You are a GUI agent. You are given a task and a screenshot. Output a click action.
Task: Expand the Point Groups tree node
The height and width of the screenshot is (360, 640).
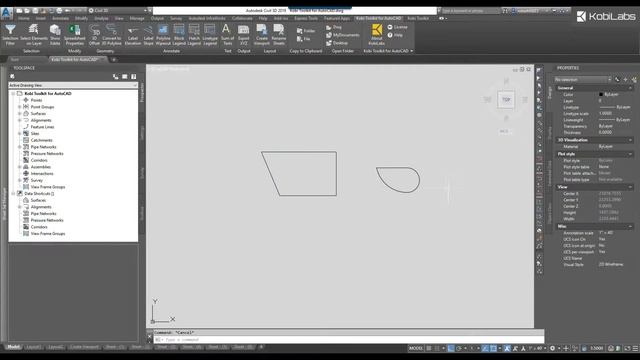coord(20,107)
